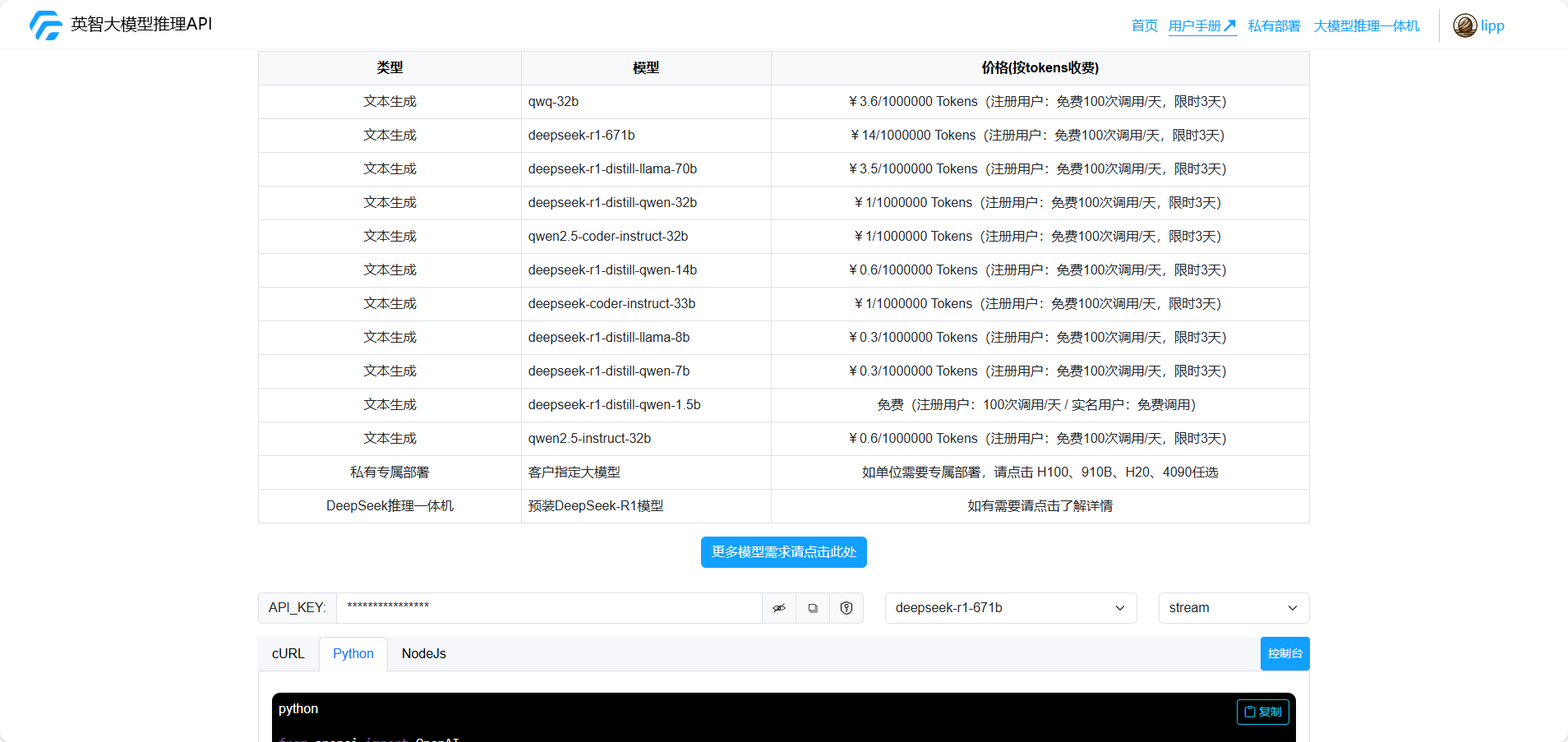Screen dimensions: 1568x742
Task: Click the python code block label
Action: pos(298,709)
